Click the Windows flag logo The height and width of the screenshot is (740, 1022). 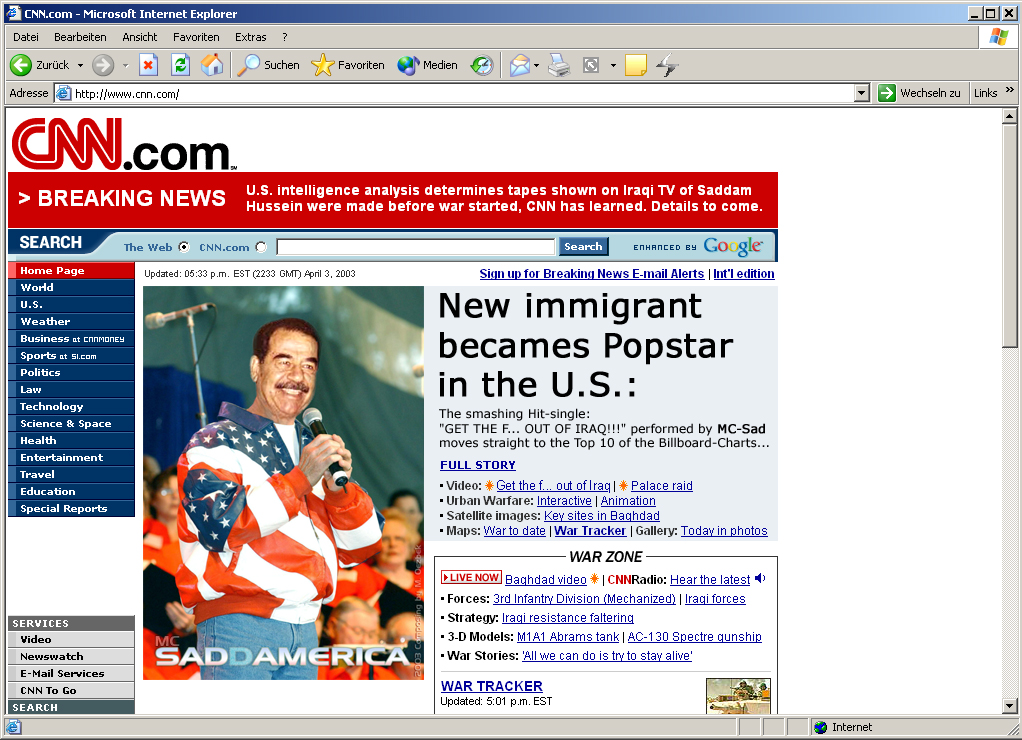(998, 37)
